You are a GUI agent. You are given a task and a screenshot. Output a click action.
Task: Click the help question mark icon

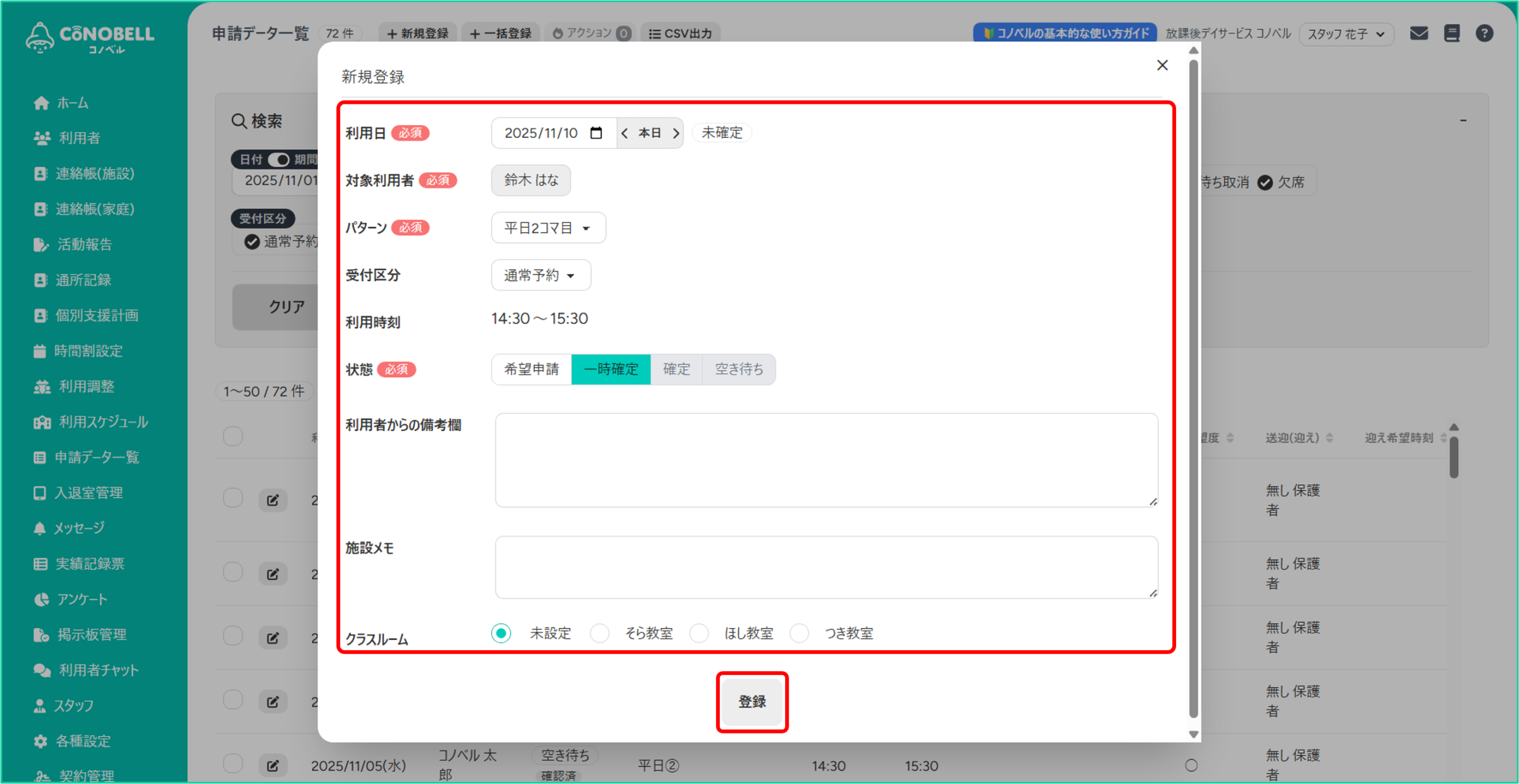pos(1484,33)
